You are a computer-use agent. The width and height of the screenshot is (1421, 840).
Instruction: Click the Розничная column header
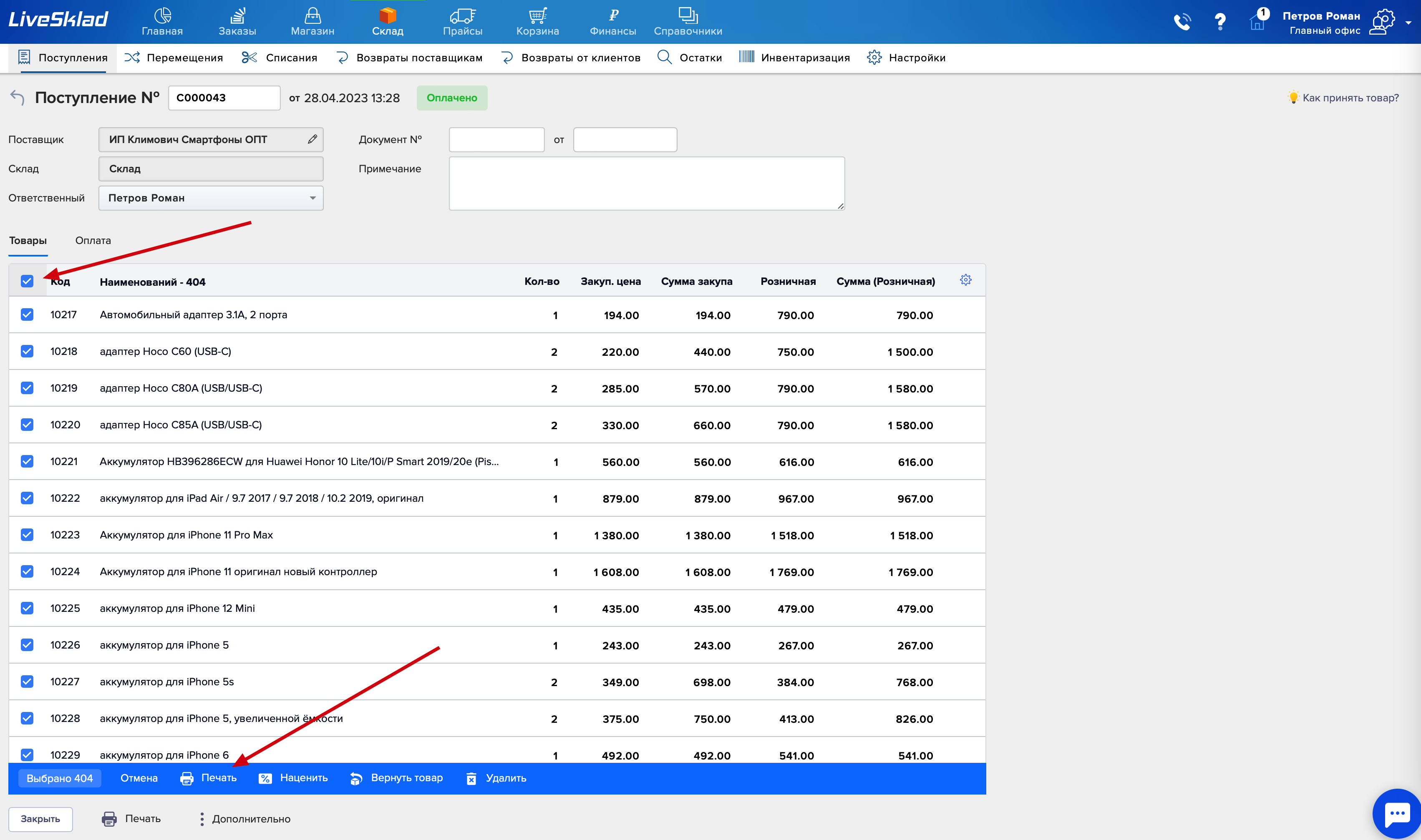tap(788, 281)
